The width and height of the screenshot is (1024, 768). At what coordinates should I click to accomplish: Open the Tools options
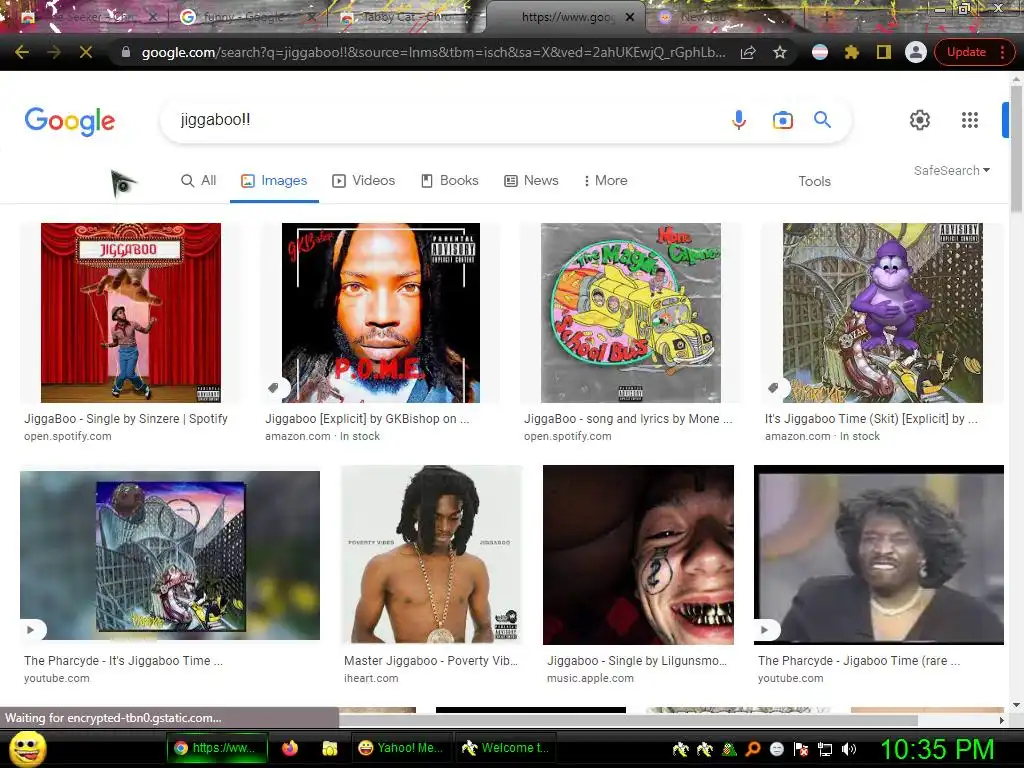click(x=814, y=182)
